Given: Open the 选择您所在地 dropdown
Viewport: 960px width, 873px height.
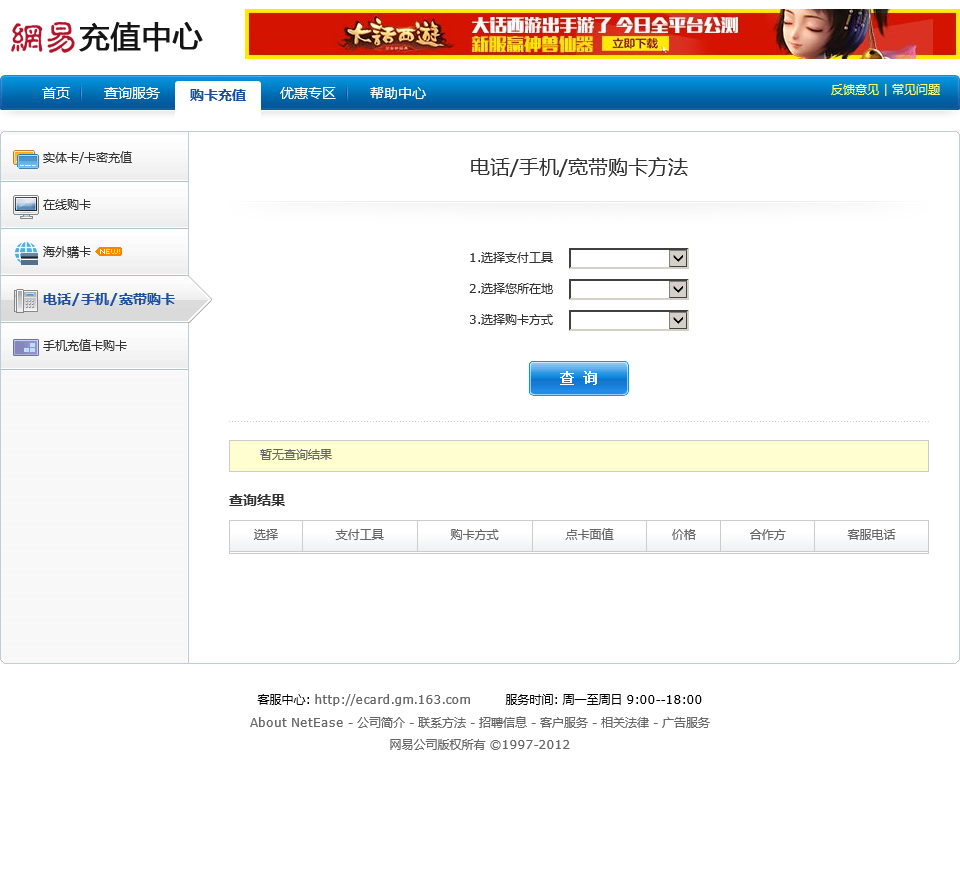Looking at the screenshot, I should pos(629,289).
